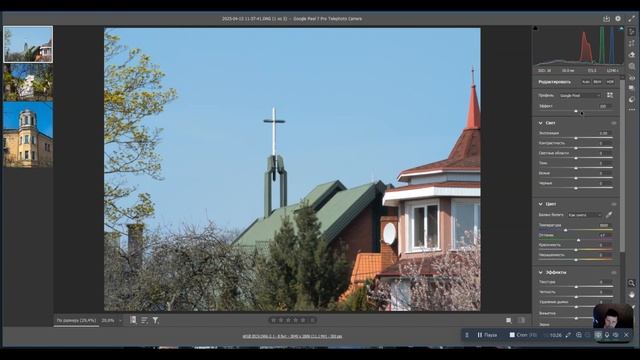Screen dimensions: 640x360
Task: Open the Presets circles icon
Action: tap(632, 99)
